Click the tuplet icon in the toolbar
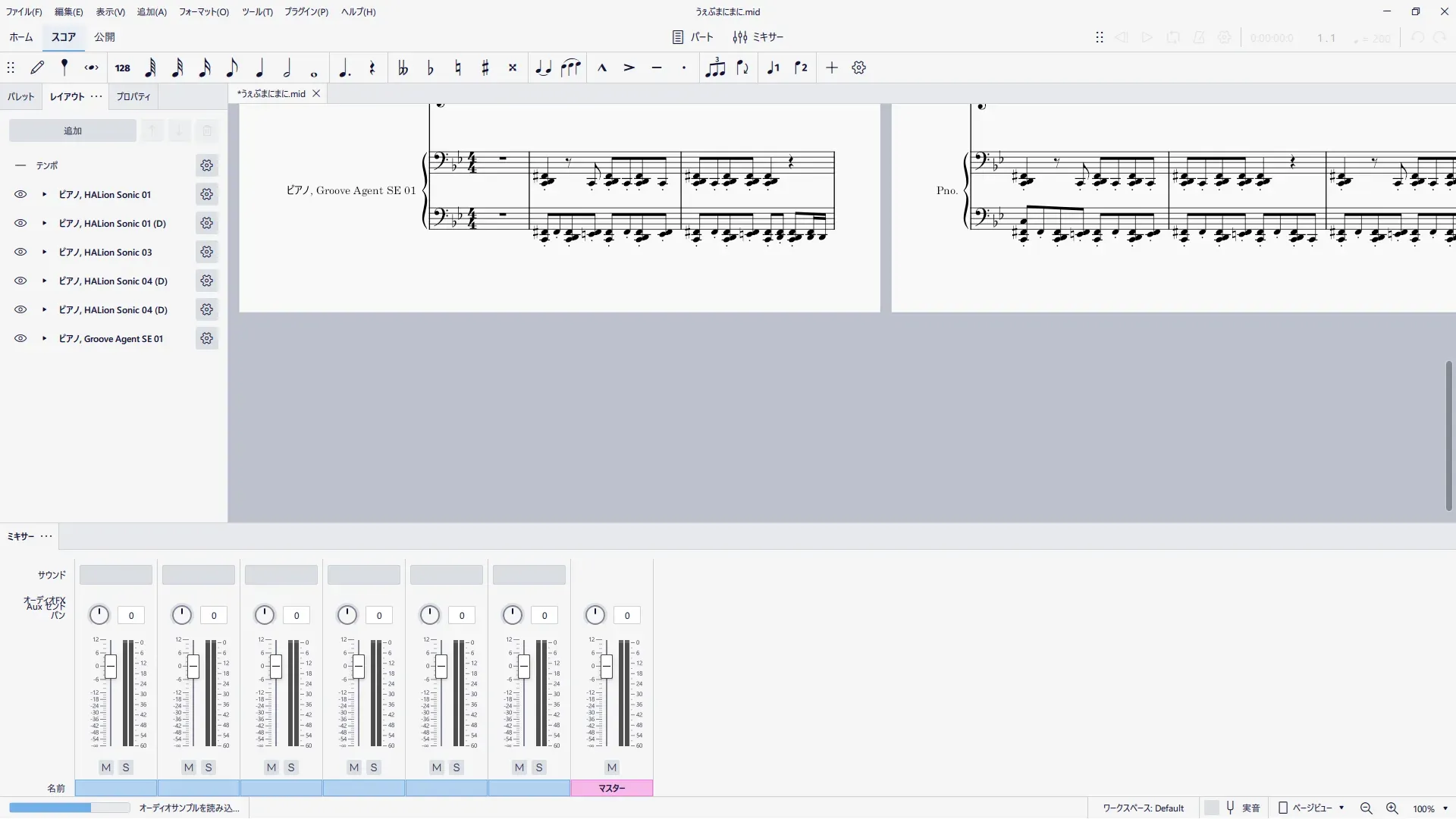The width and height of the screenshot is (1456, 819). click(715, 67)
